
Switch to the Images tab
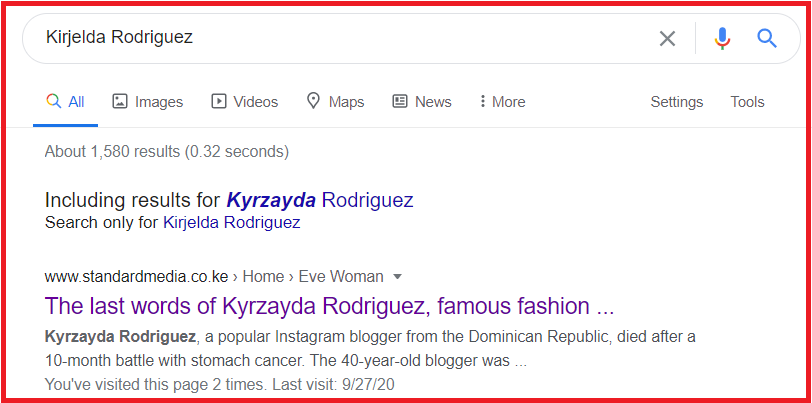click(148, 102)
